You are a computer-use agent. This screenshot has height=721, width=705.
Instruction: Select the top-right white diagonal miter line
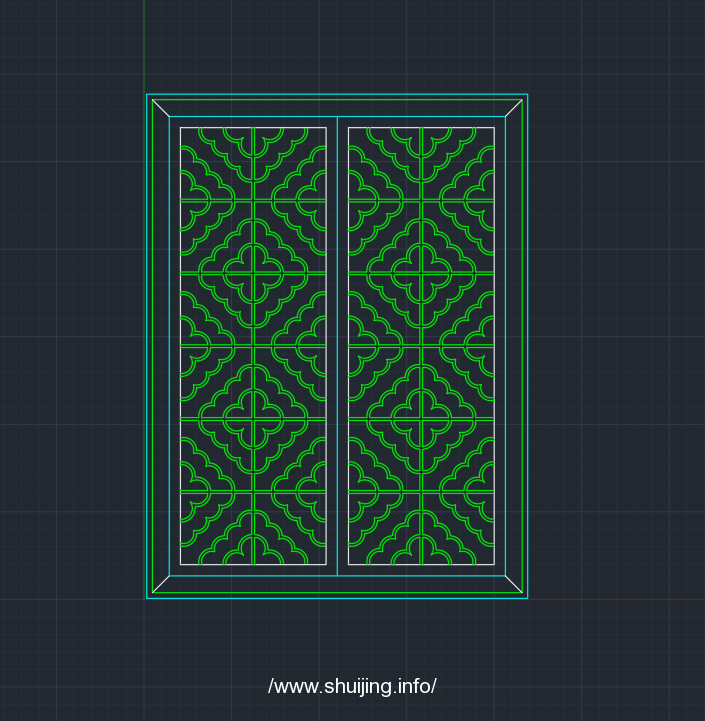pos(514,108)
